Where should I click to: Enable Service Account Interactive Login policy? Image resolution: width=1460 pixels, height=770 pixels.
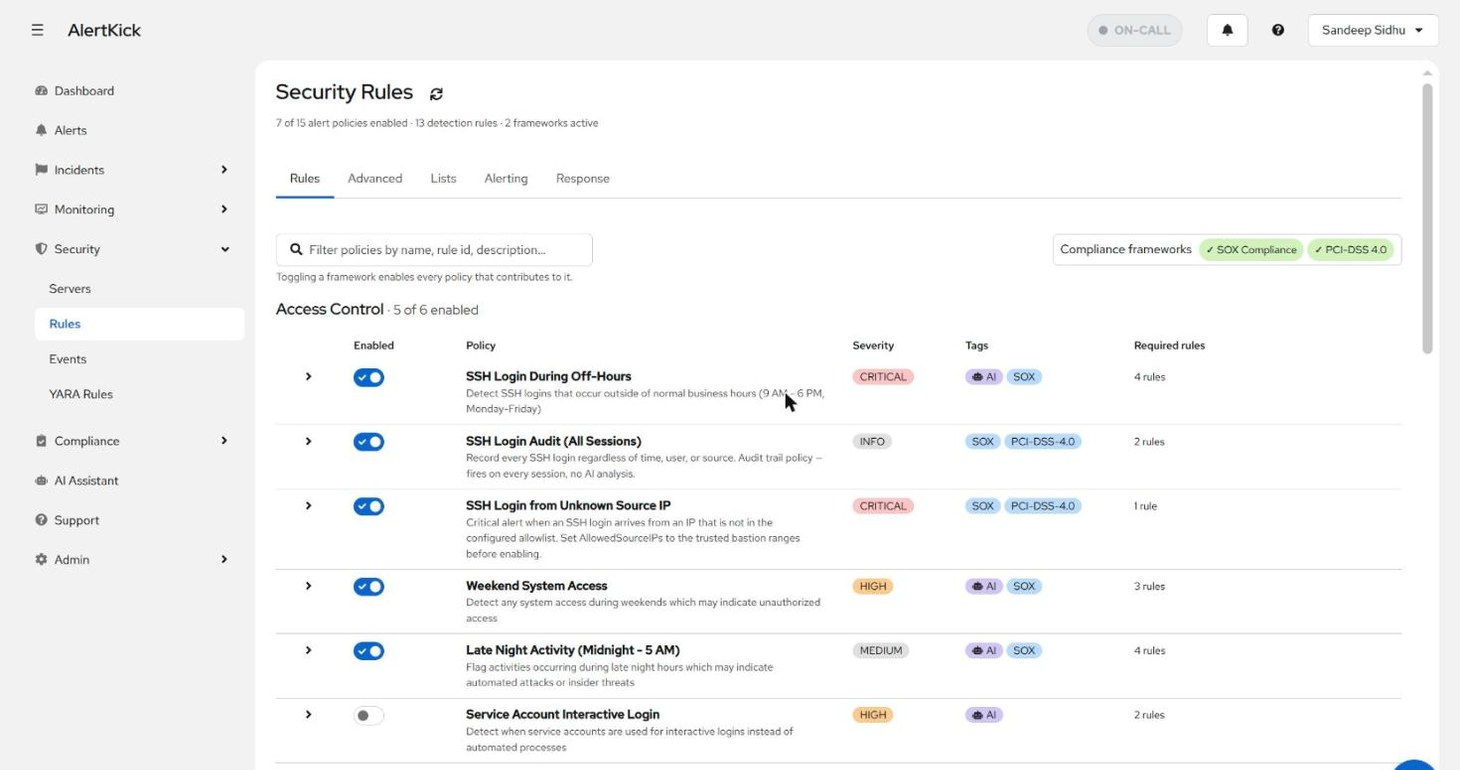tap(368, 715)
